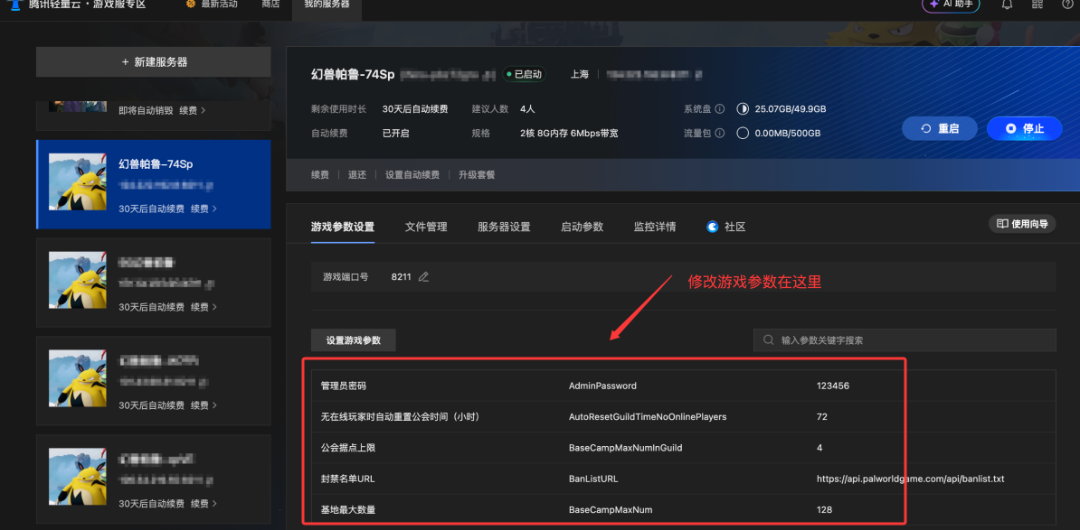Go to 最新活动 in the top navigation
The image size is (1080, 530).
click(x=213, y=4)
